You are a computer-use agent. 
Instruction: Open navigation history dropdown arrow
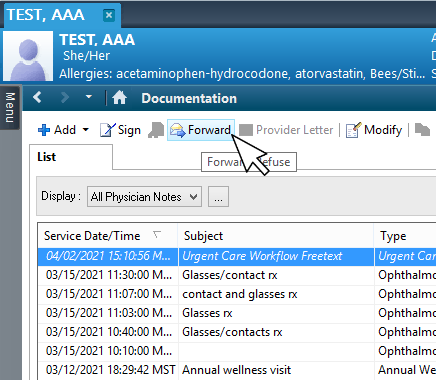coord(89,97)
